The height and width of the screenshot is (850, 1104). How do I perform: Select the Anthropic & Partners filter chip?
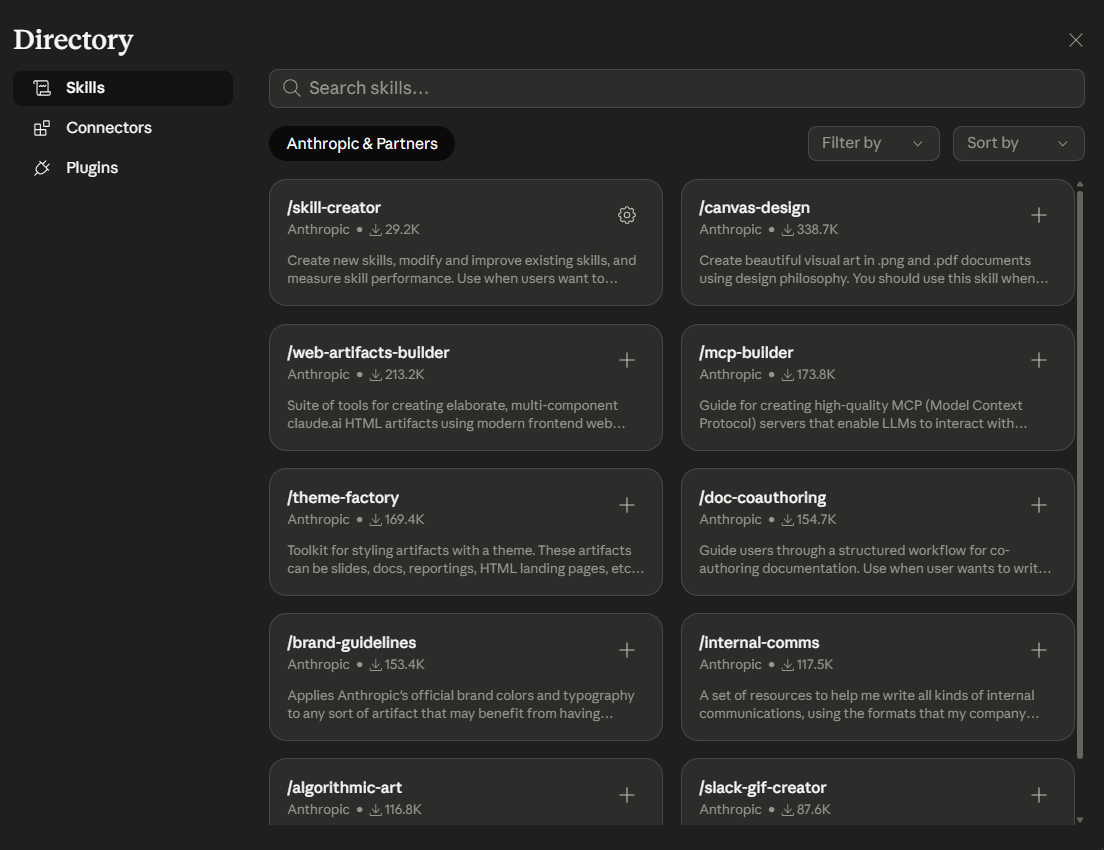(362, 144)
